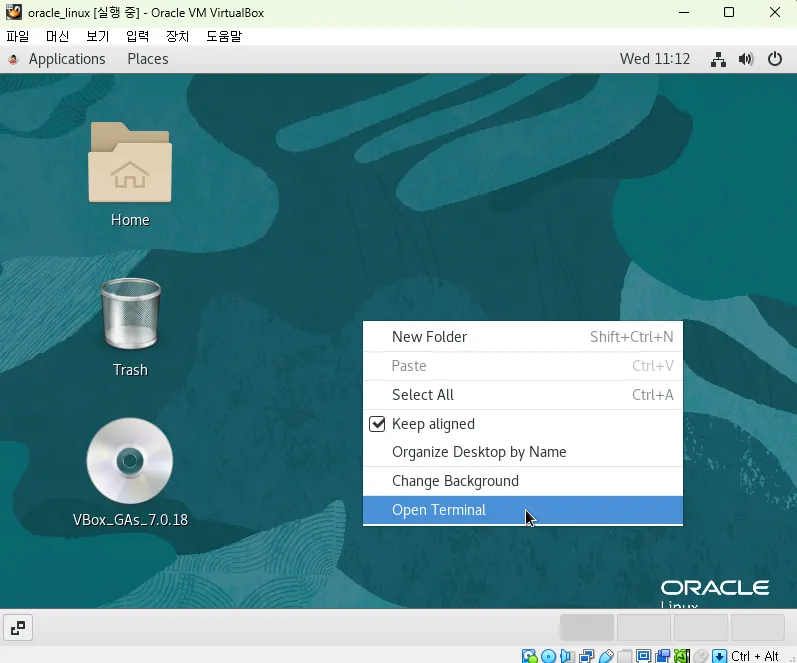Open the 도움말 menu
This screenshot has width=797, height=663.
point(224,36)
